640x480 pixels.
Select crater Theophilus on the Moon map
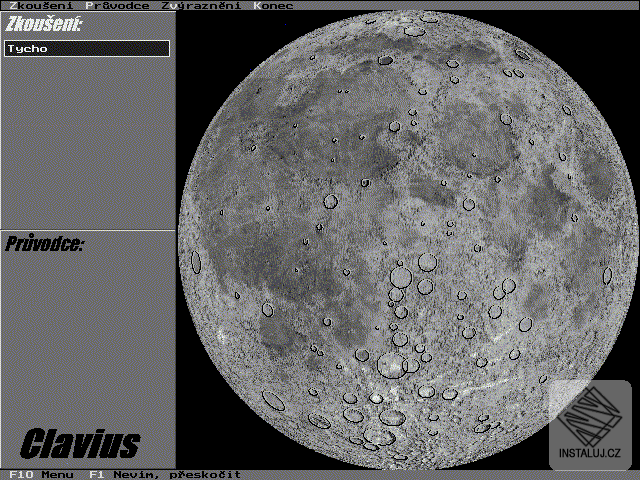coord(509,286)
